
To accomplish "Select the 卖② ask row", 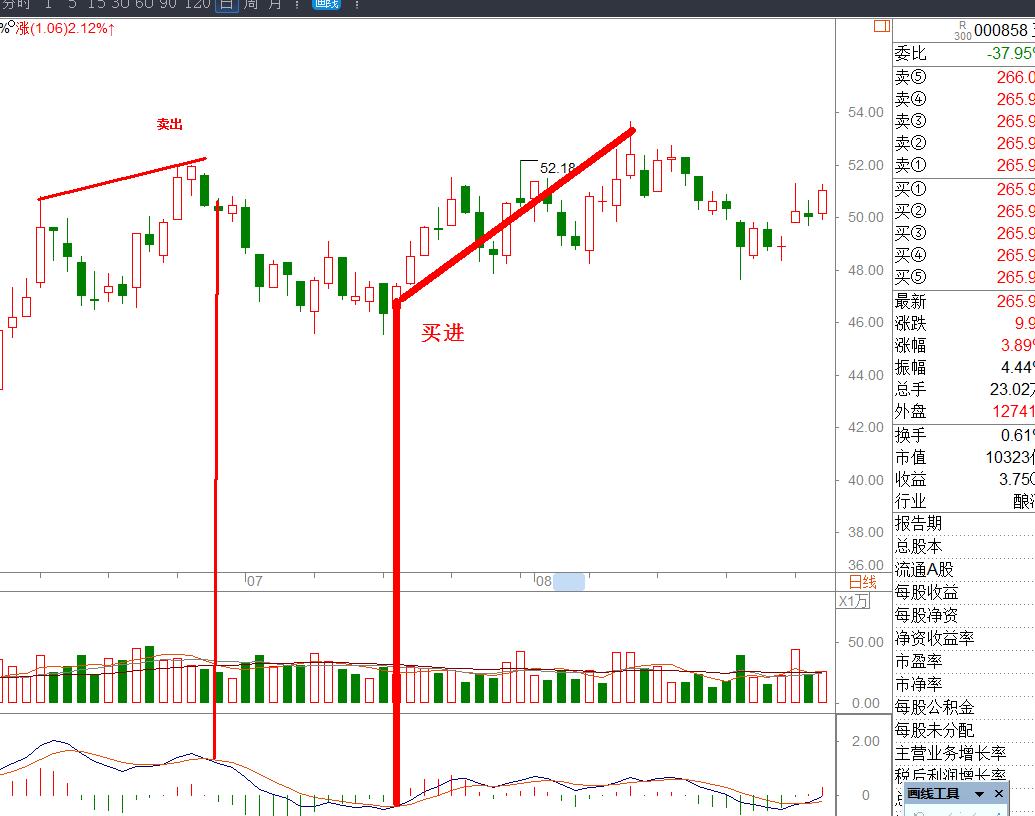I will (964, 143).
